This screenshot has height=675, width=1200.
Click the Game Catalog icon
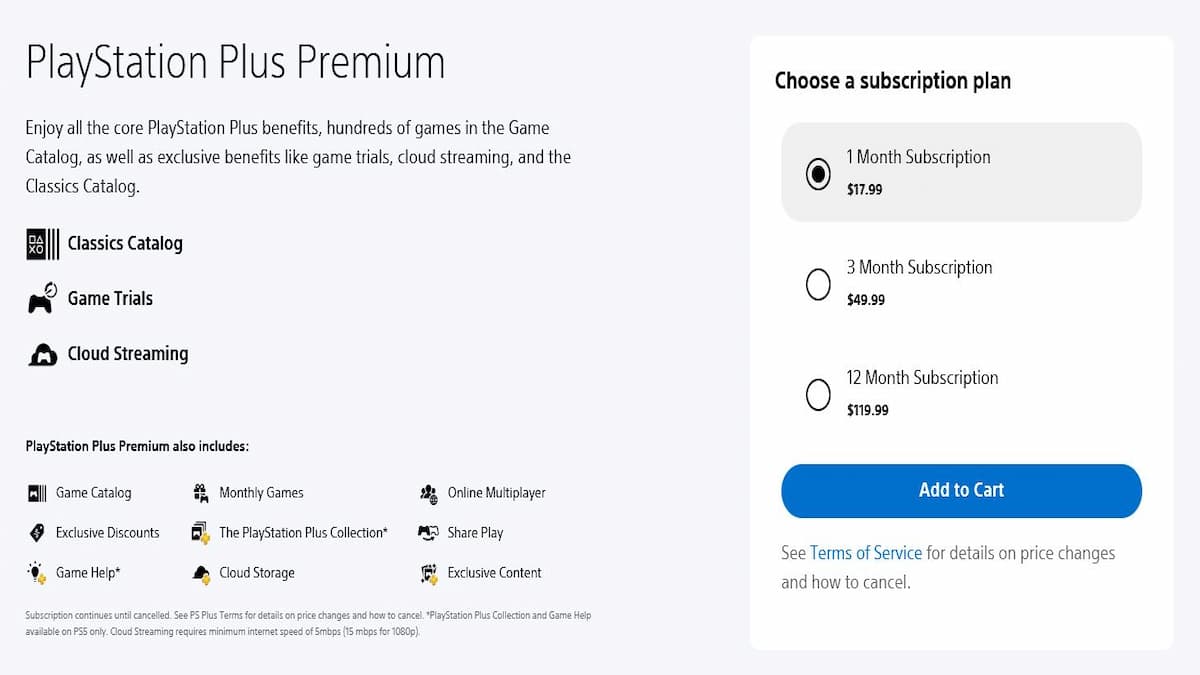[x=37, y=493]
